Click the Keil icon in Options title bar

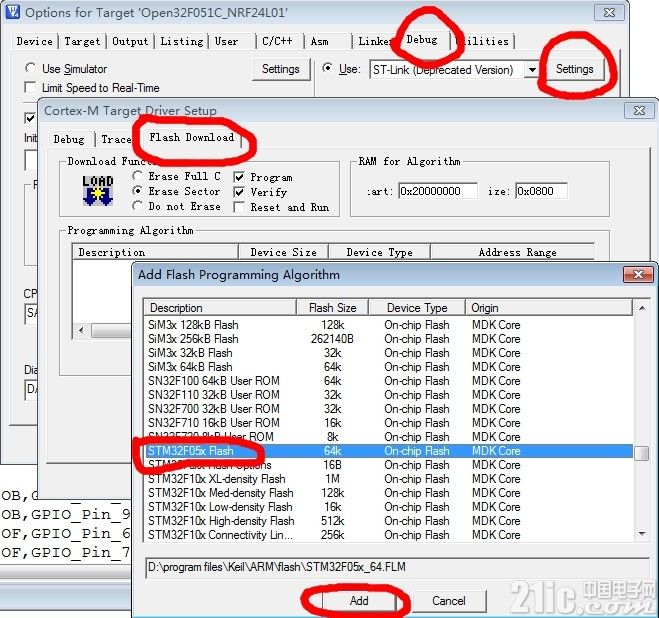(x=13, y=11)
